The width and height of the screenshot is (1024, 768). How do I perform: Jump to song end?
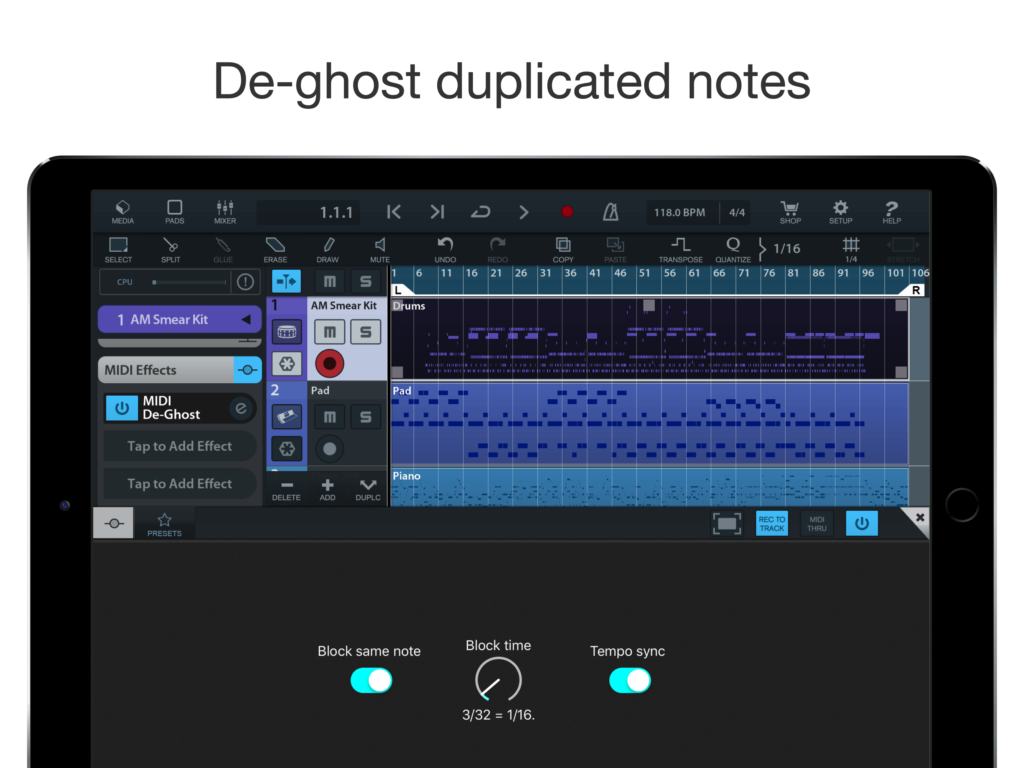[x=437, y=212]
